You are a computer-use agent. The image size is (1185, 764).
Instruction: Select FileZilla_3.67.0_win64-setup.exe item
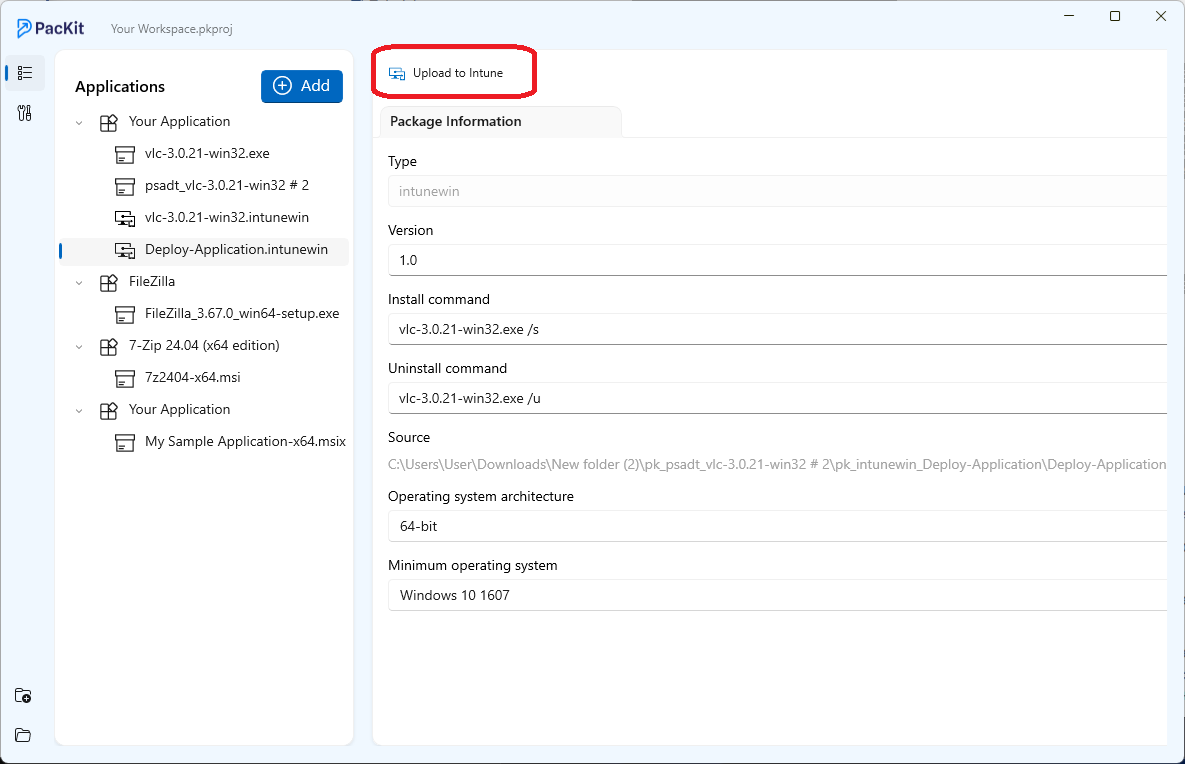pos(242,313)
